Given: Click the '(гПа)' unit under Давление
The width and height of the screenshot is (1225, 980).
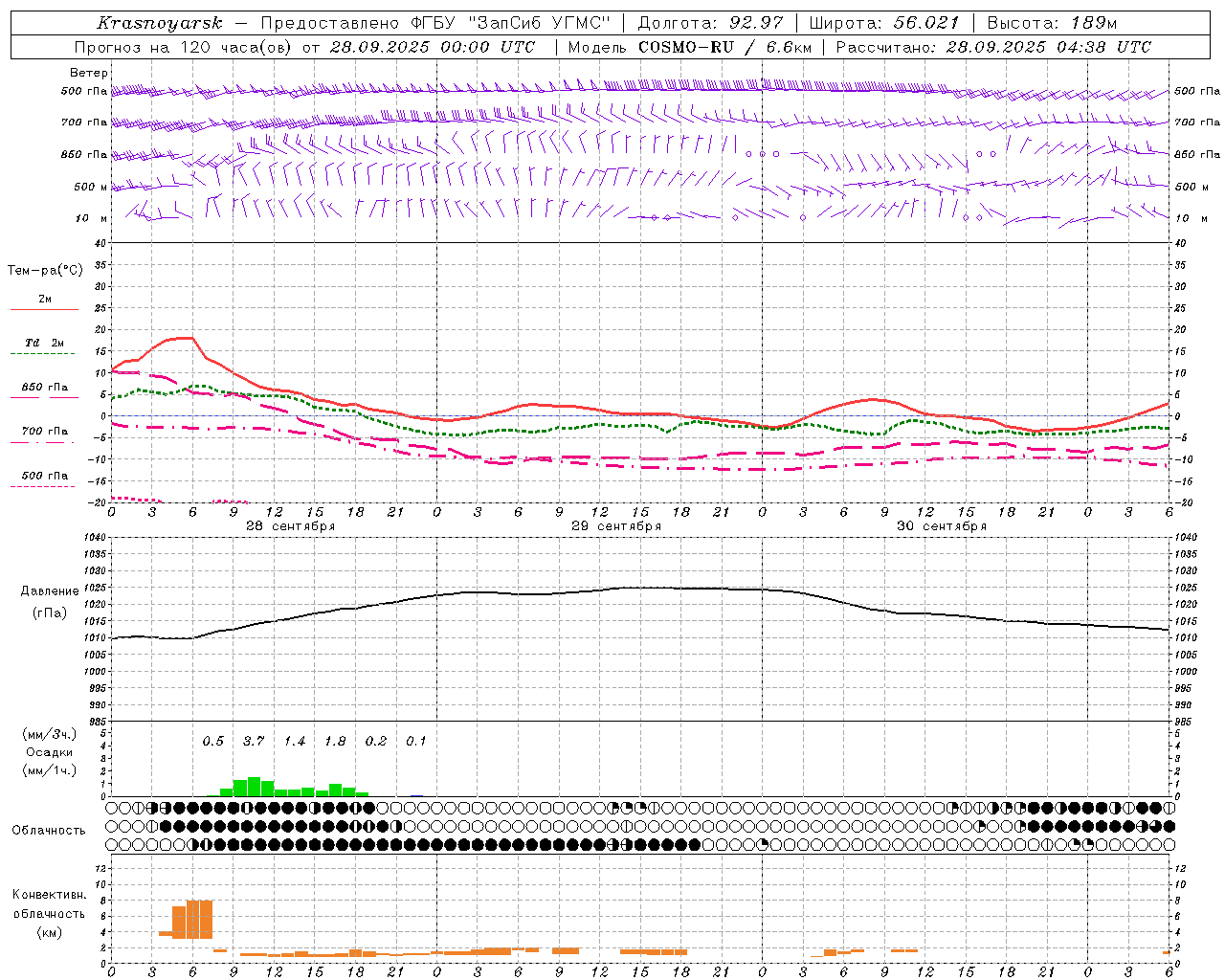Looking at the screenshot, I should point(50,613).
